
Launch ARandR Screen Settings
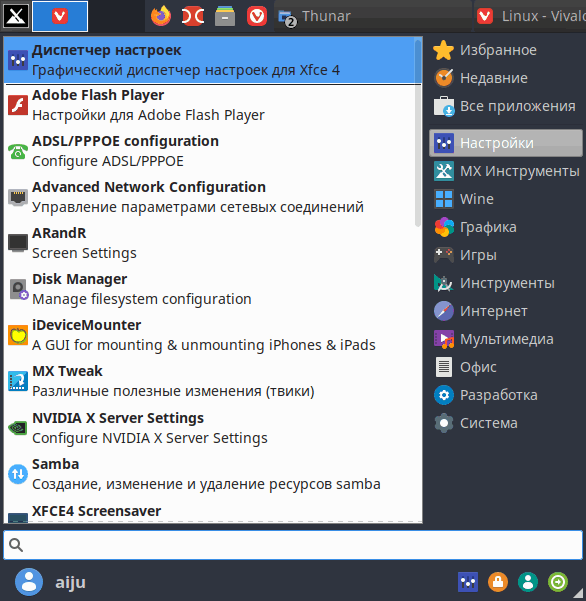[x=213, y=243]
